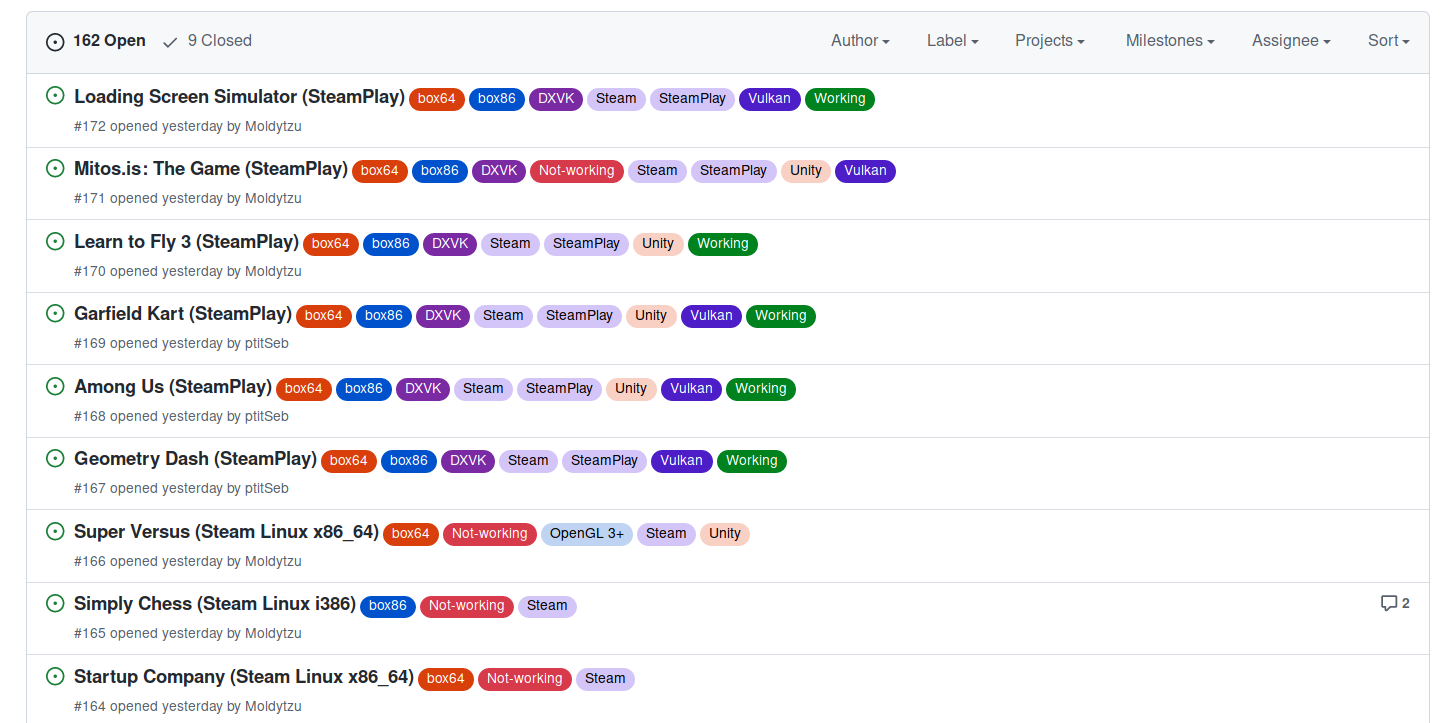Click green Working label on Loading Screen Simulator
The image size is (1450, 723).
pos(840,99)
